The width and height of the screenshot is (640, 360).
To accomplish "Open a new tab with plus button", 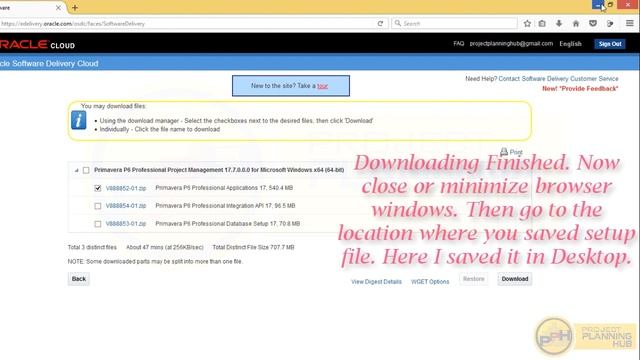I will pos(75,8).
